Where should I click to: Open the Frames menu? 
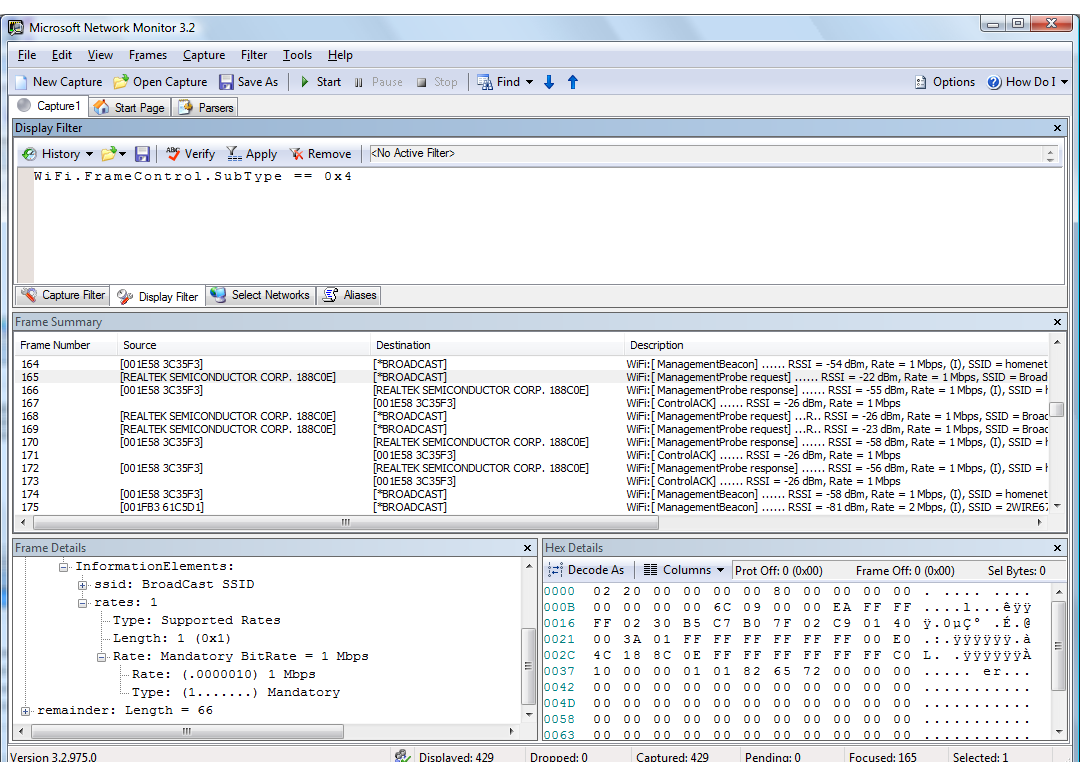pos(147,55)
